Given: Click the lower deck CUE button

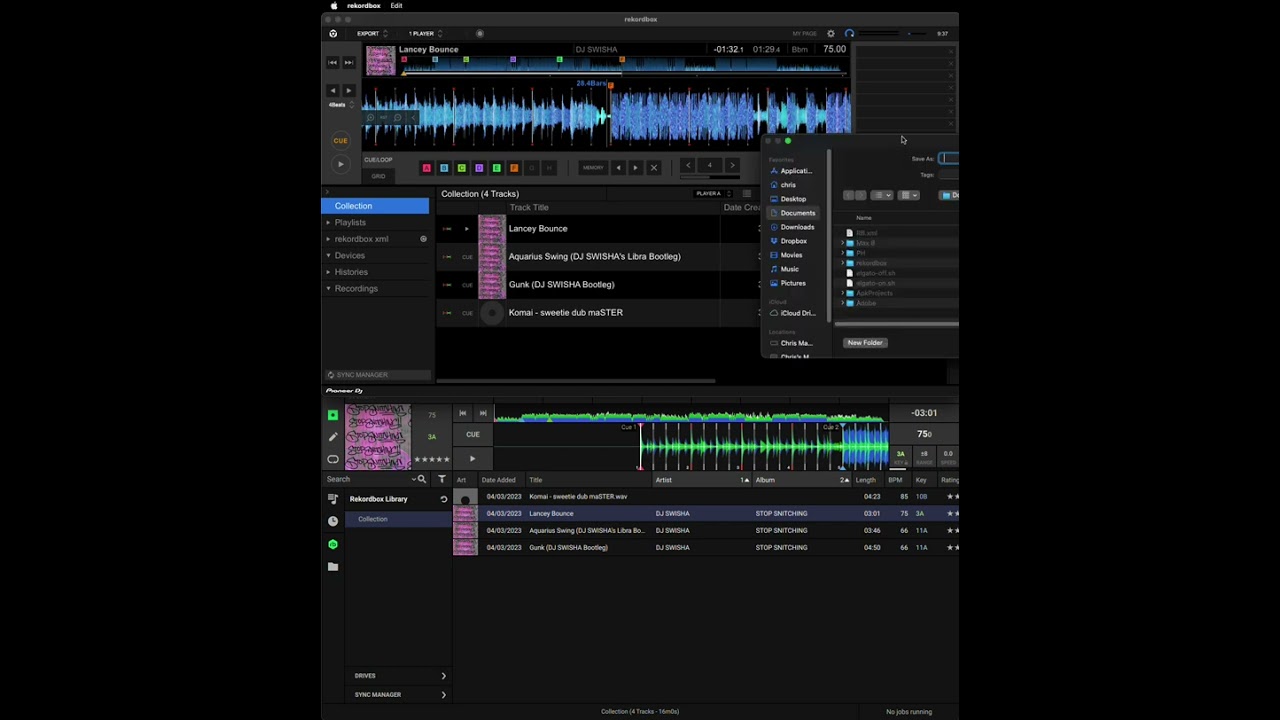Looking at the screenshot, I should 473,435.
